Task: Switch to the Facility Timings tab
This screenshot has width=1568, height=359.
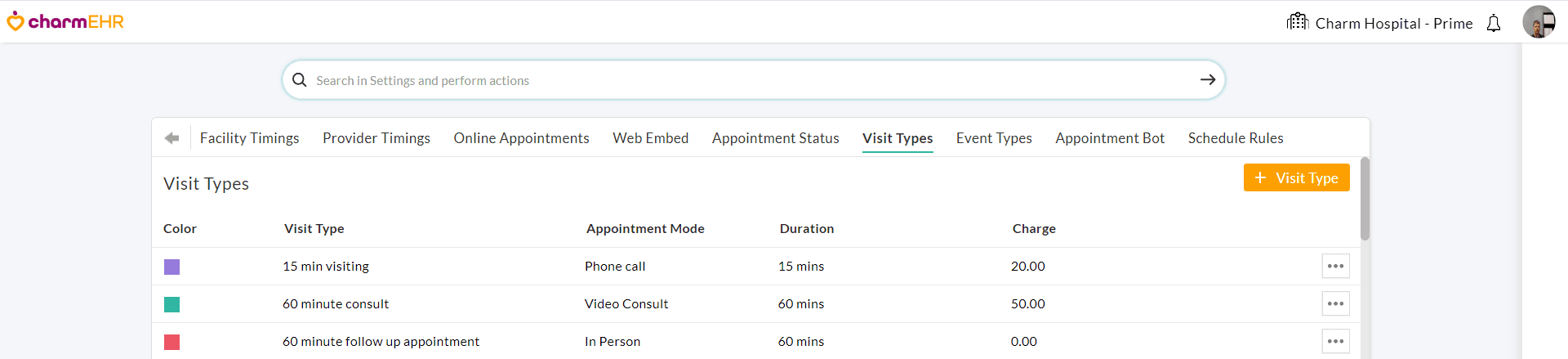Action: tap(249, 138)
